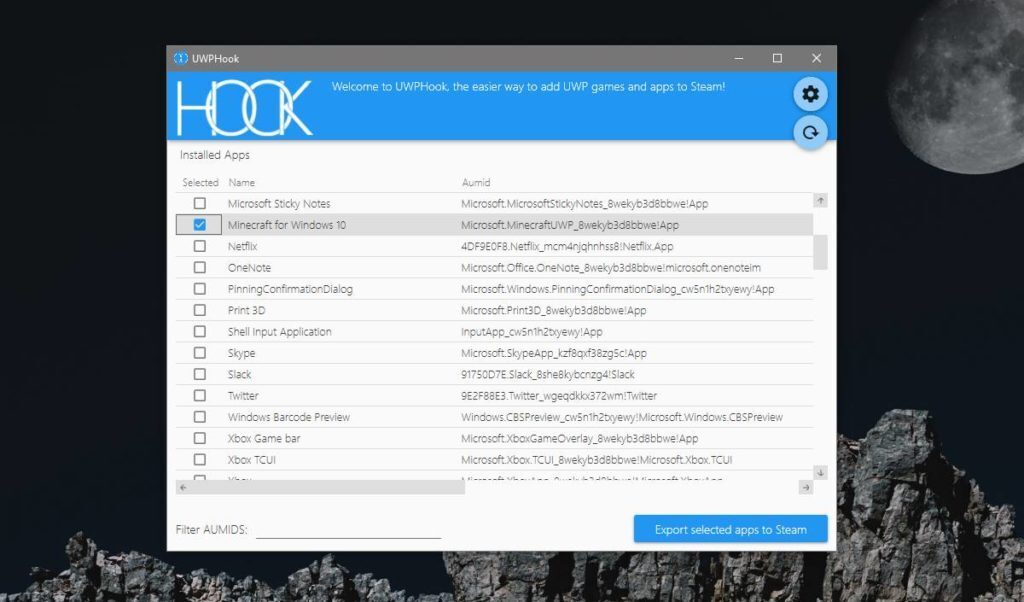Check the Twitter checkbox

tap(199, 395)
